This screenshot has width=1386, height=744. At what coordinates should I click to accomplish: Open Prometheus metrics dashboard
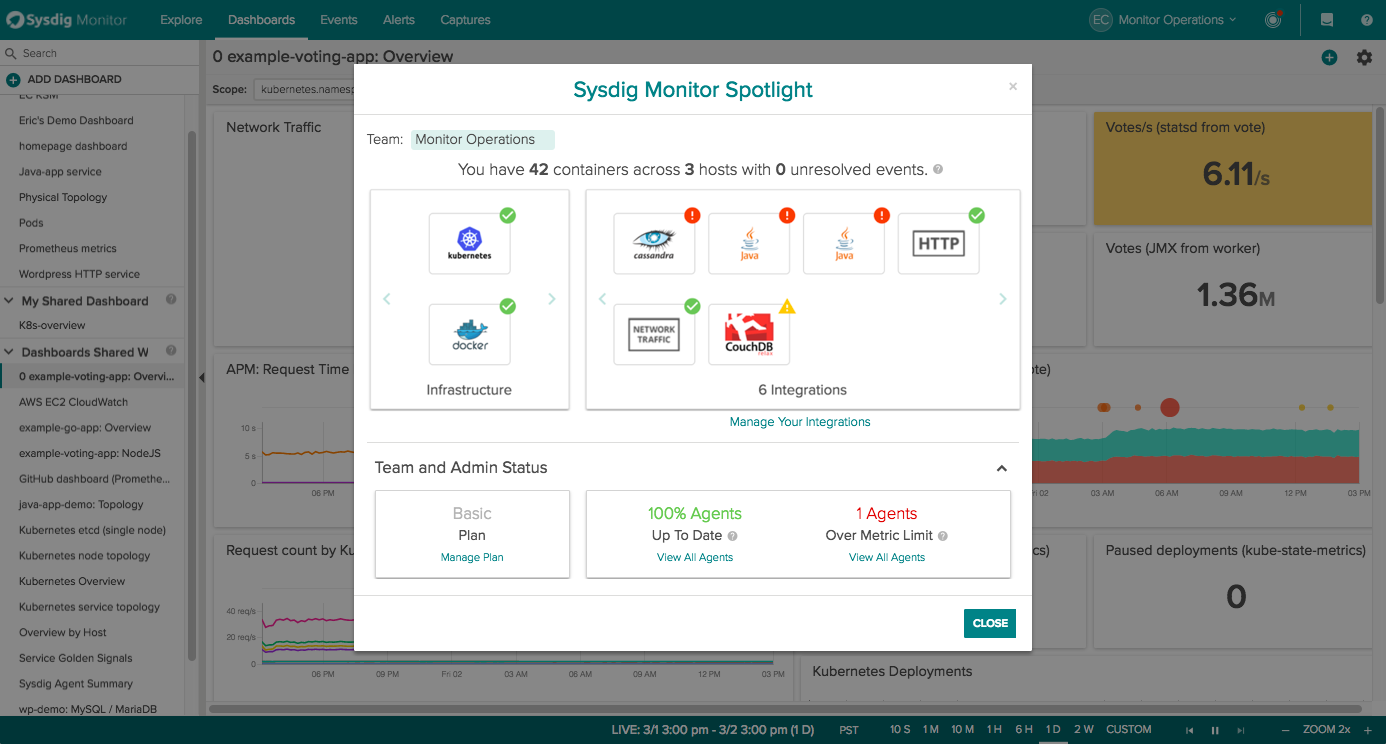click(x=68, y=248)
